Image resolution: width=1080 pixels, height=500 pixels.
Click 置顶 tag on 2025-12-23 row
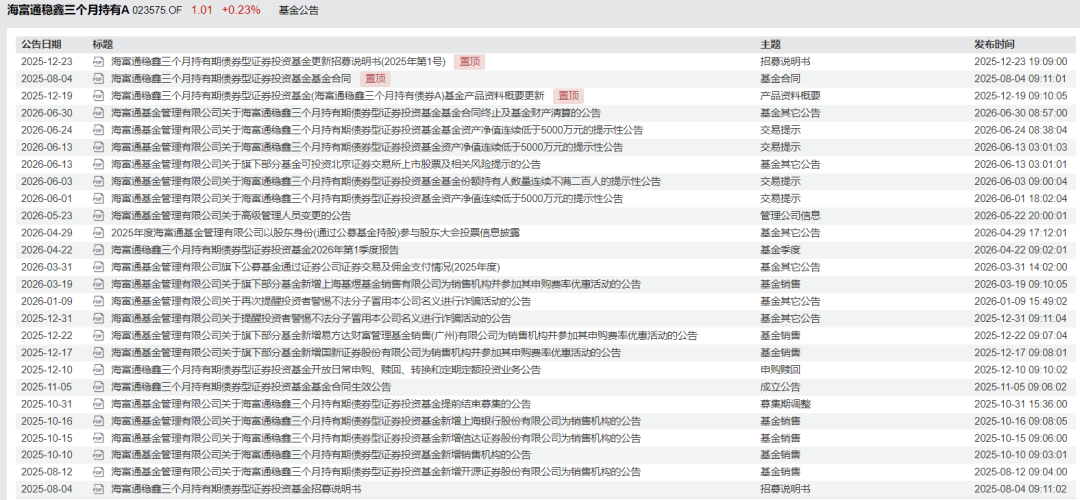pos(470,61)
